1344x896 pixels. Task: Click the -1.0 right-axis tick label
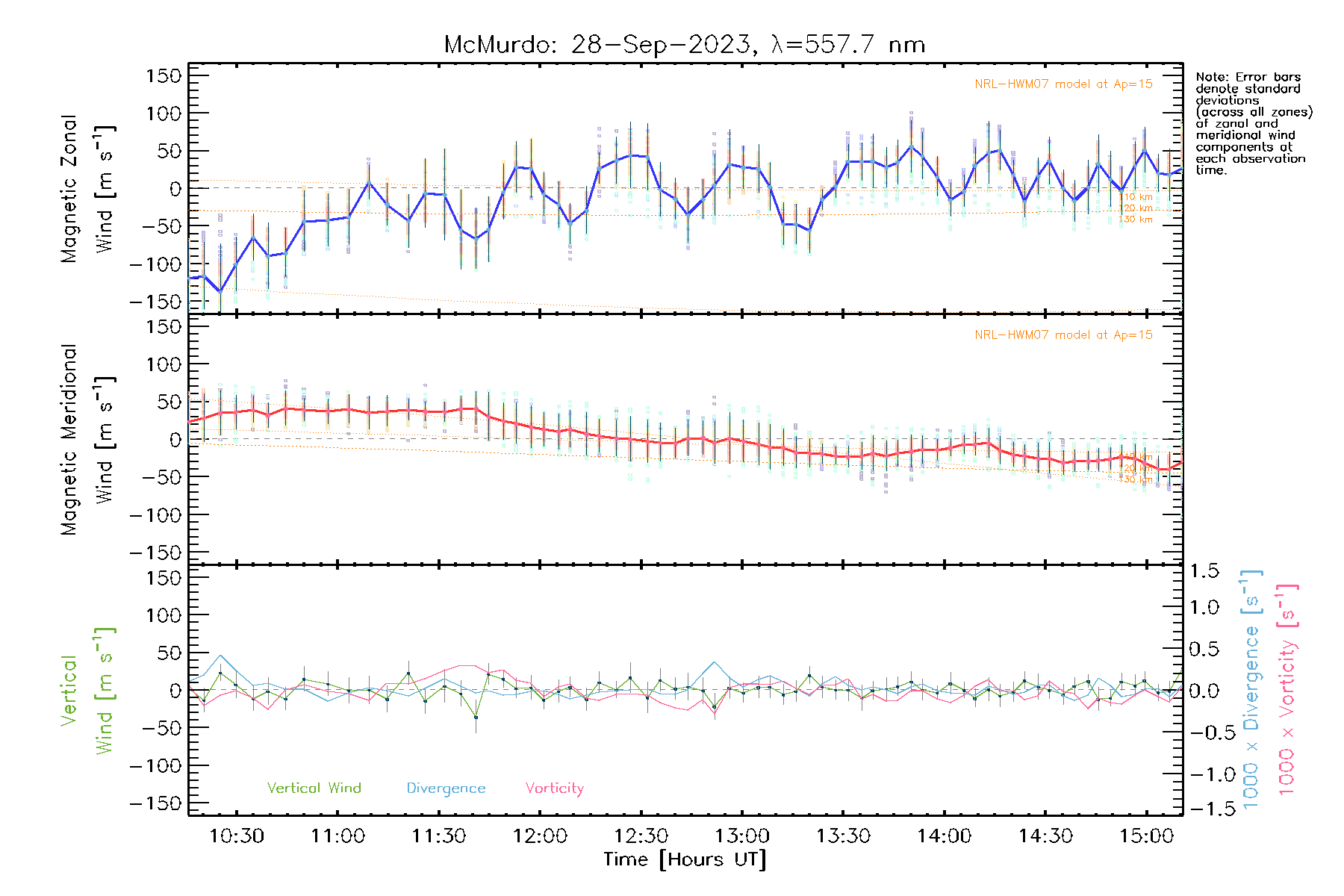[1204, 774]
